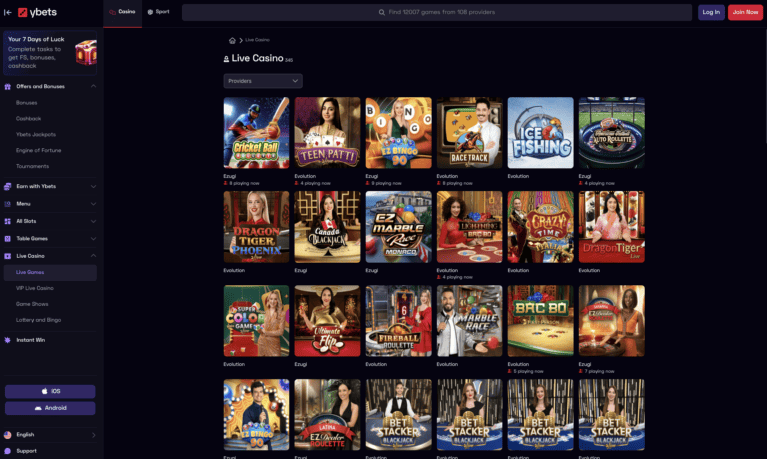Open the Cricket Ball game thumbnail

(256, 133)
